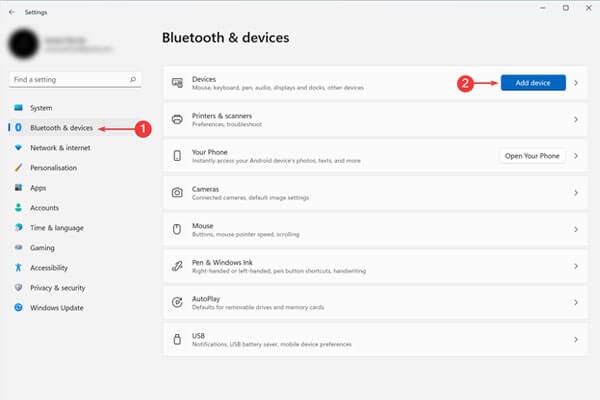Screen dimensions: 600x400
Task: Select the Gaming controller icon
Action: pos(18,248)
